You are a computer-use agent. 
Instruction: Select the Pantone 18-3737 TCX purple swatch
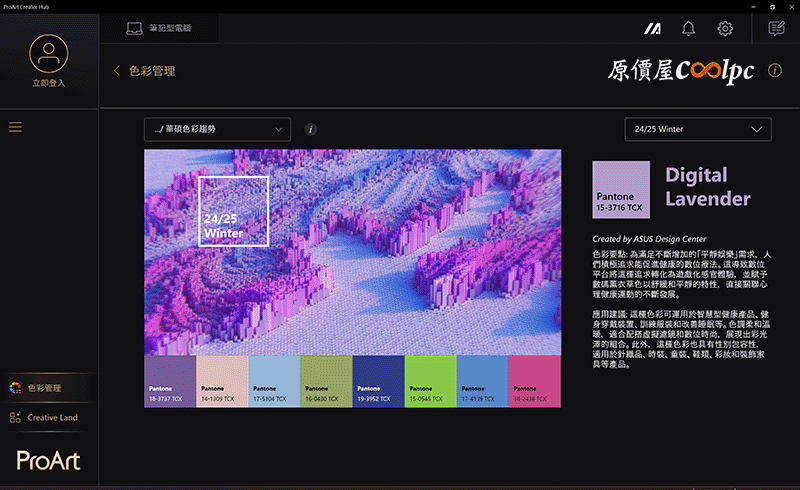pos(170,381)
